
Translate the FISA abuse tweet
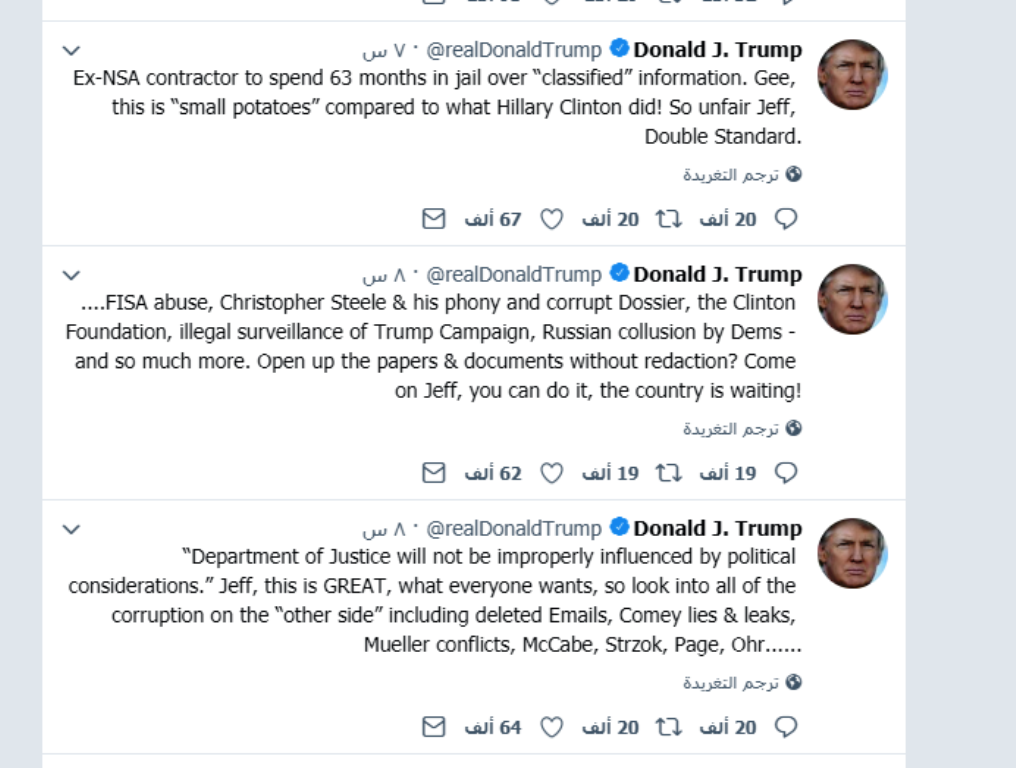742,428
